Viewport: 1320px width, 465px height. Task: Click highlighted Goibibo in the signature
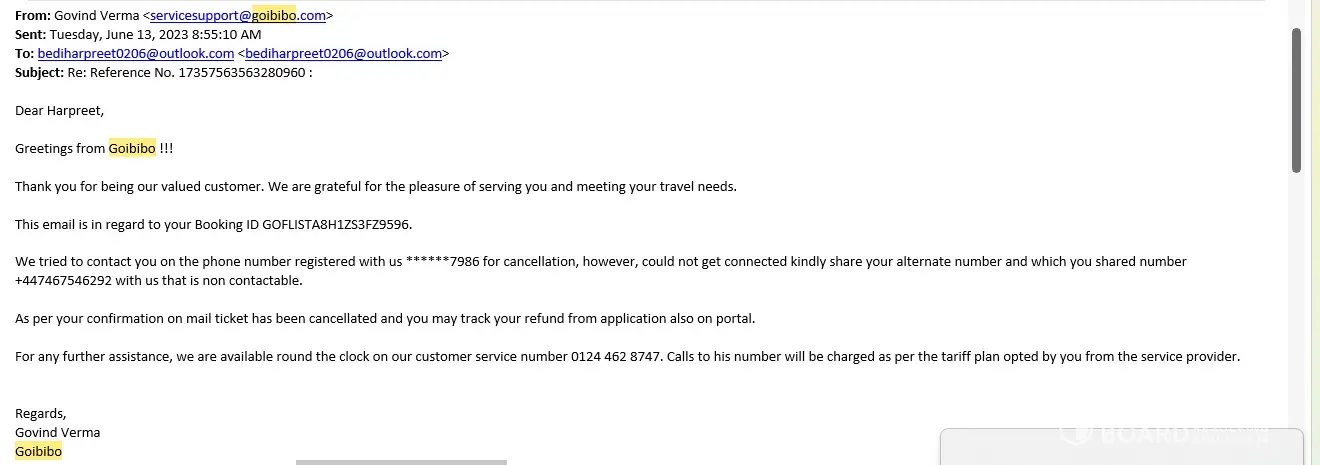[38, 451]
